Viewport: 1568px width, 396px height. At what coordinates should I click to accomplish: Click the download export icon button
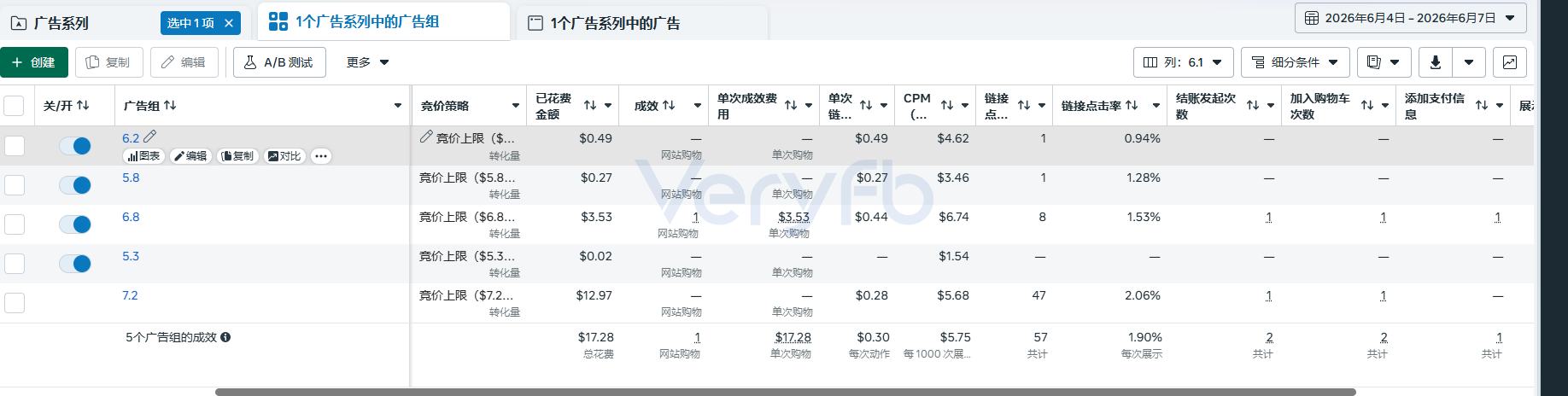click(1436, 62)
